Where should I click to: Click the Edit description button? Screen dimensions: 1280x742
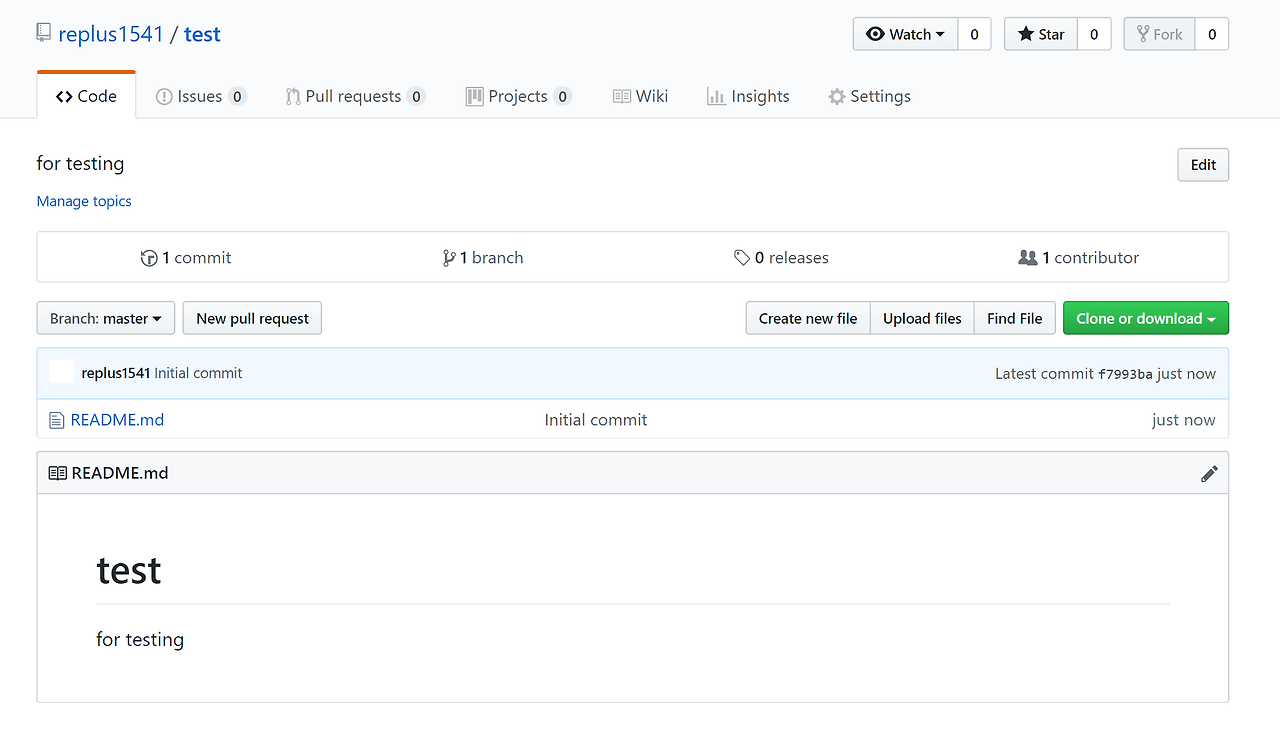tap(1203, 165)
